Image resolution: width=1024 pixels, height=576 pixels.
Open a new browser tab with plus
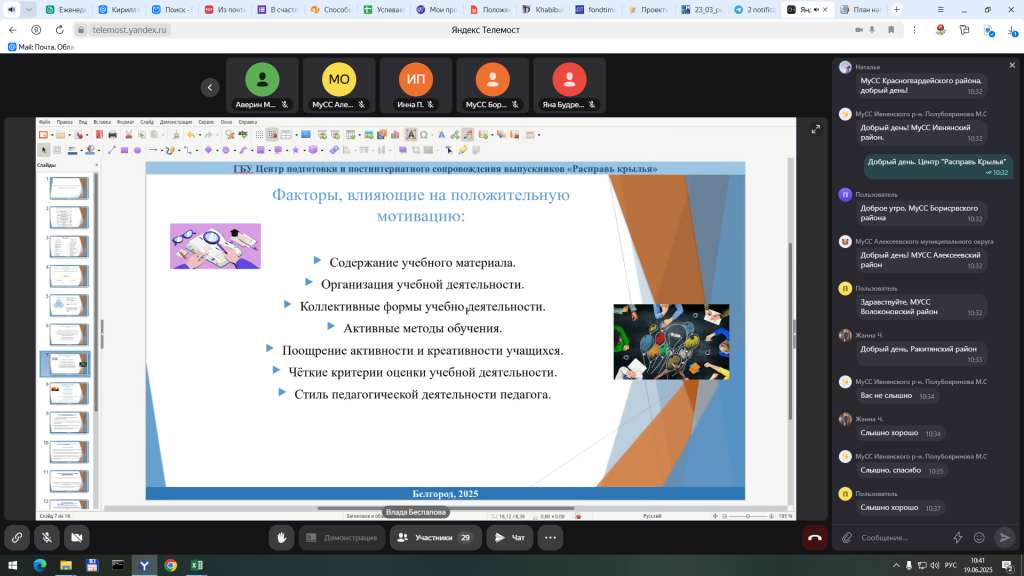(897, 10)
